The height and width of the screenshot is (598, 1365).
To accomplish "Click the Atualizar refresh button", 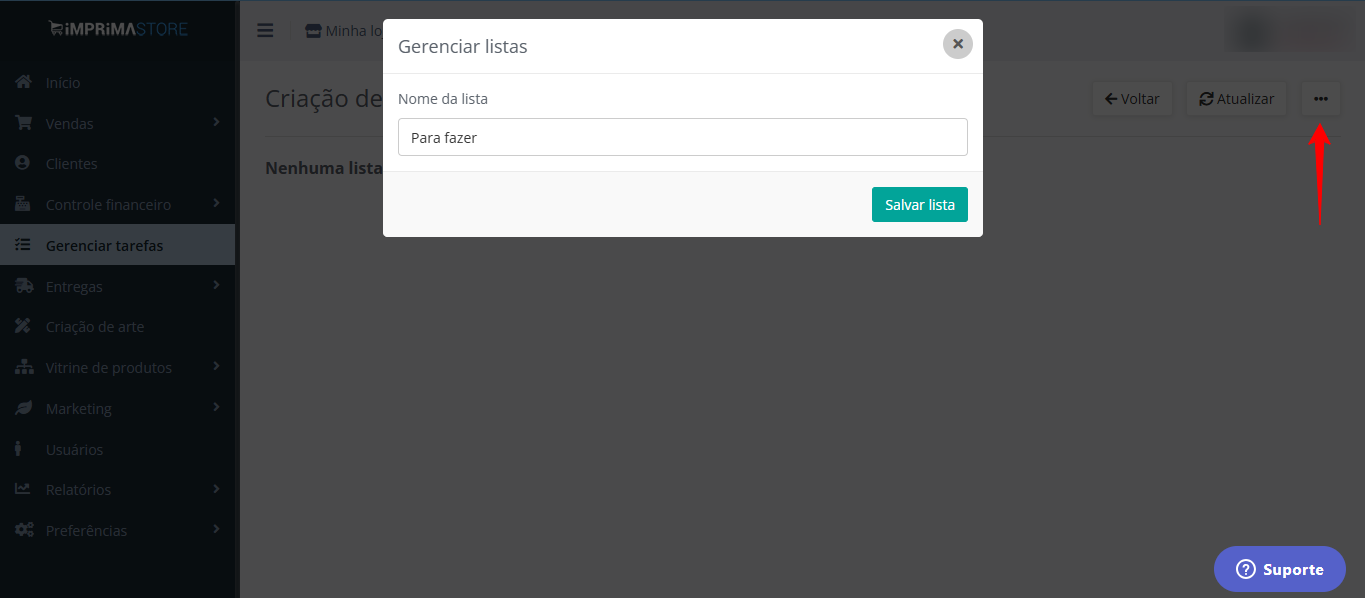I will [x=1237, y=99].
